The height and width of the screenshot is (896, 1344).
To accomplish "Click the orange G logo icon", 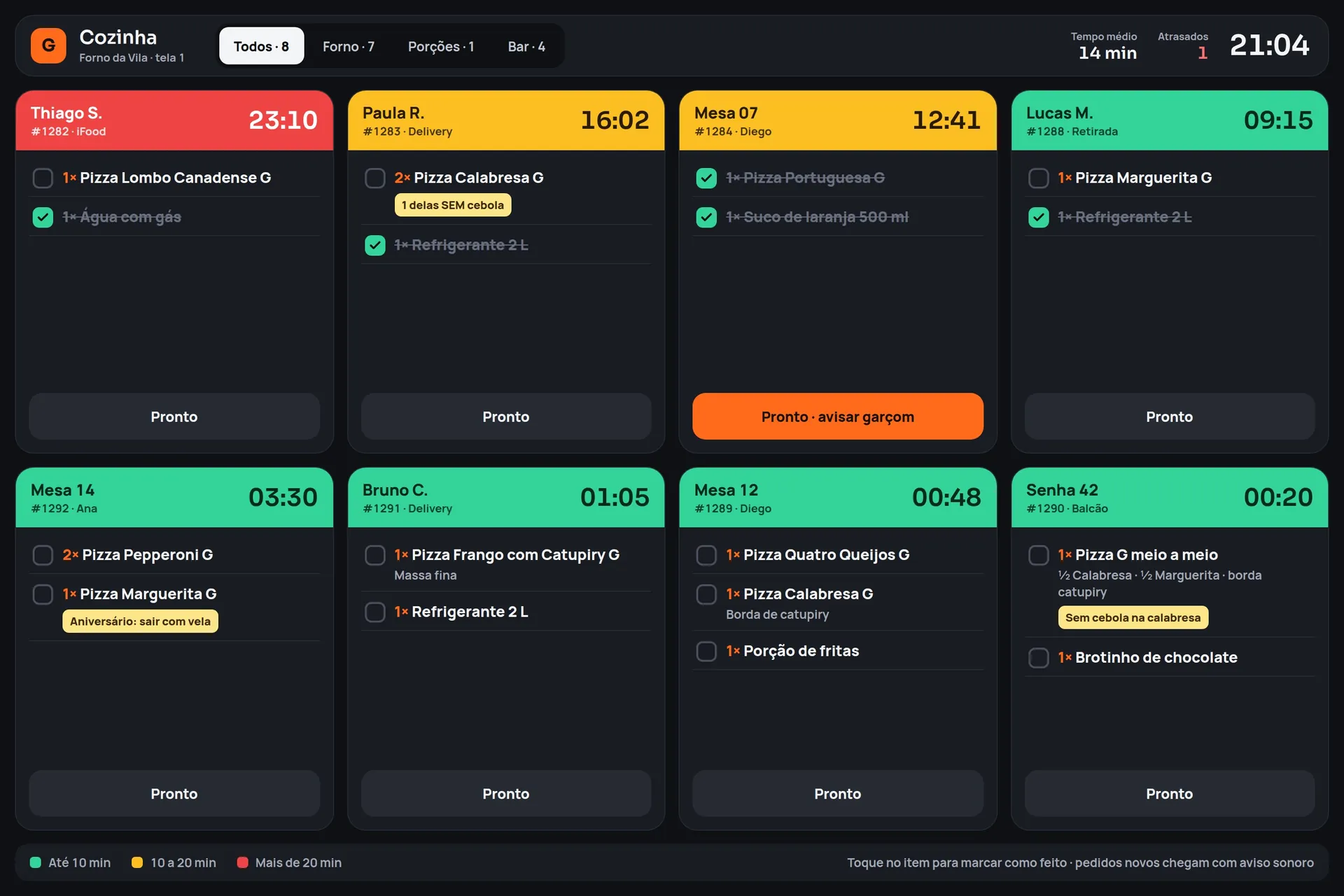I will [x=48, y=45].
